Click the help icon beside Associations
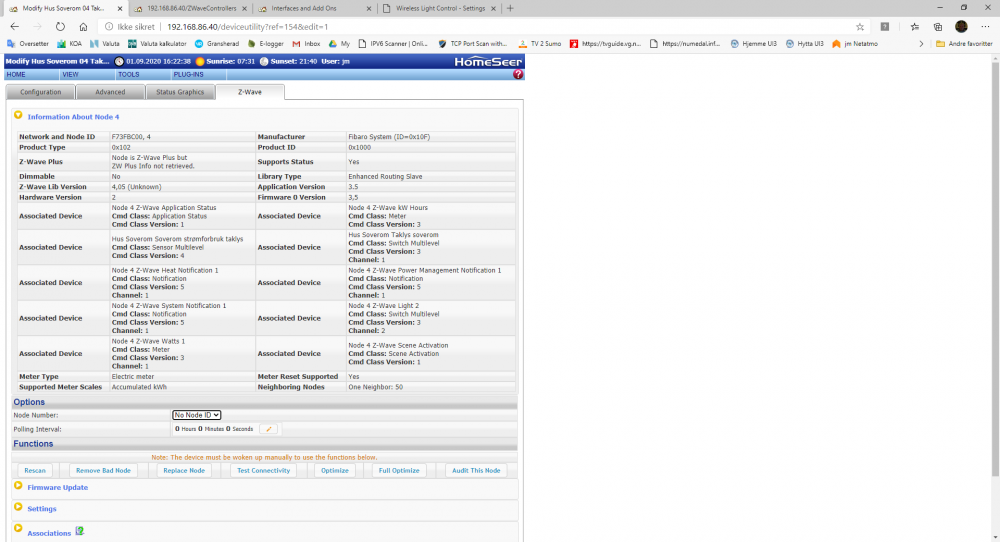Screen dimensions: 1000x542 coord(80,531)
